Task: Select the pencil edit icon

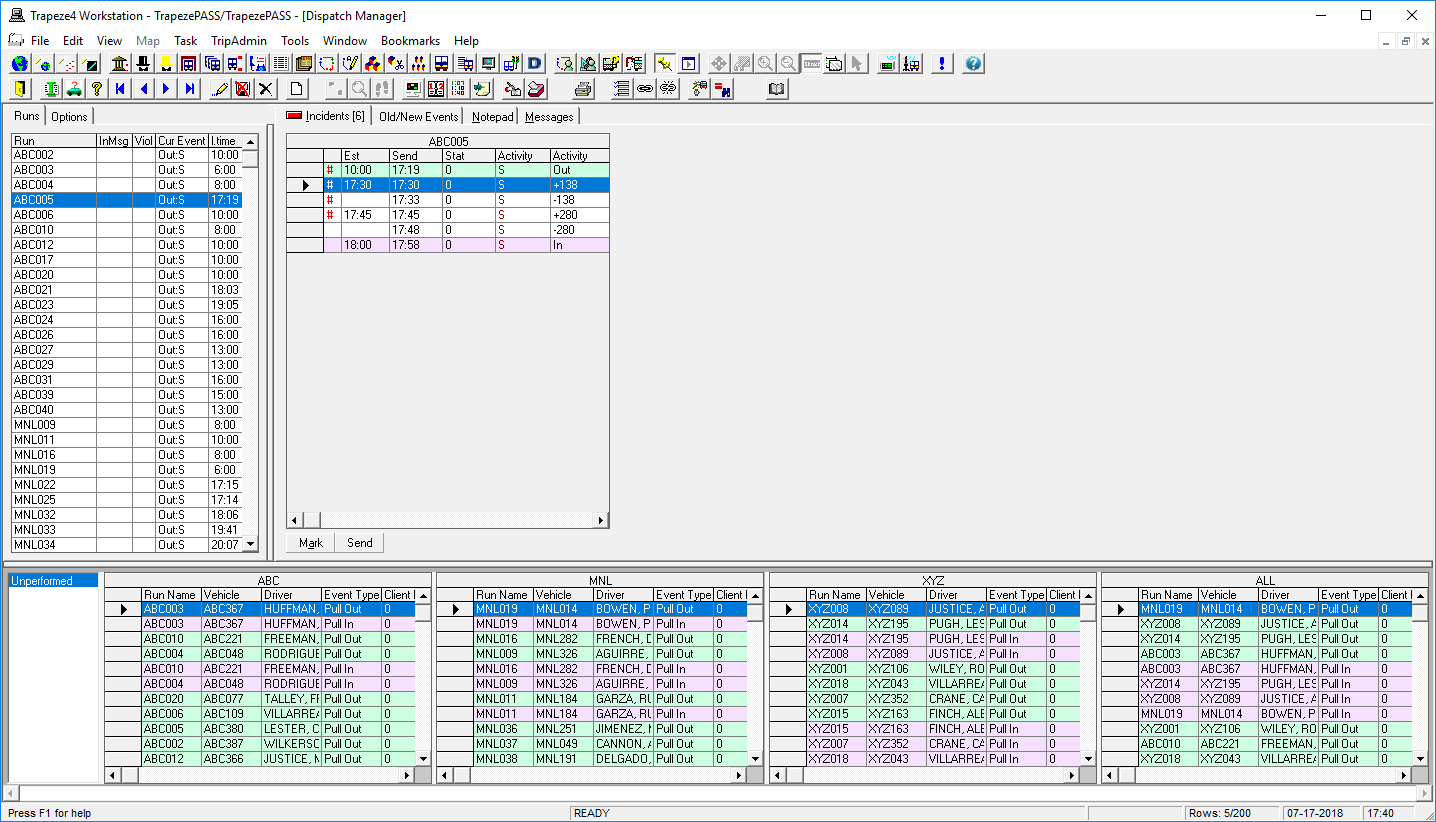Action: (219, 88)
